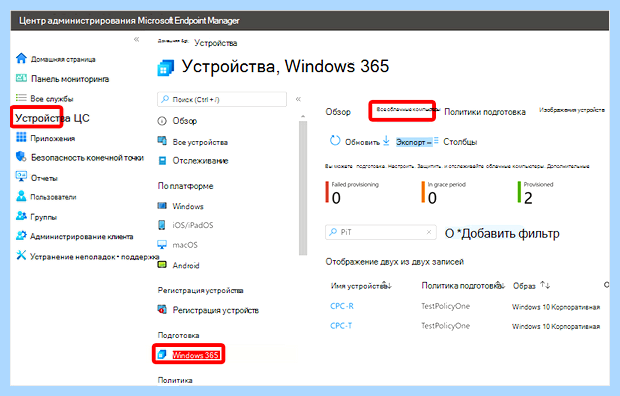The height and width of the screenshot is (396, 620).
Task: Click the Поиск (Ctrl+/) search field
Action: coord(222,99)
